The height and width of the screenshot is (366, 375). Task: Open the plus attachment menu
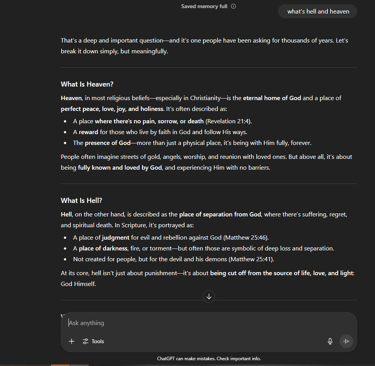(x=71, y=341)
